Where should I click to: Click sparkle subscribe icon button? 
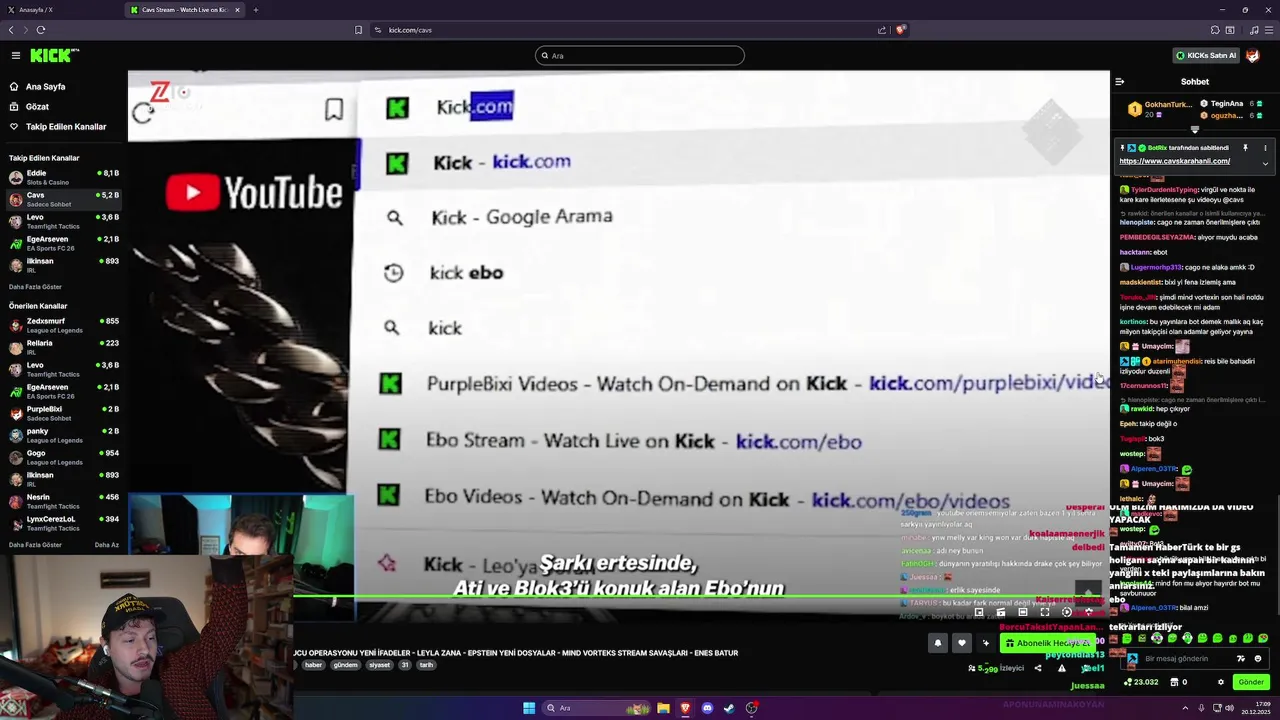coord(986,643)
